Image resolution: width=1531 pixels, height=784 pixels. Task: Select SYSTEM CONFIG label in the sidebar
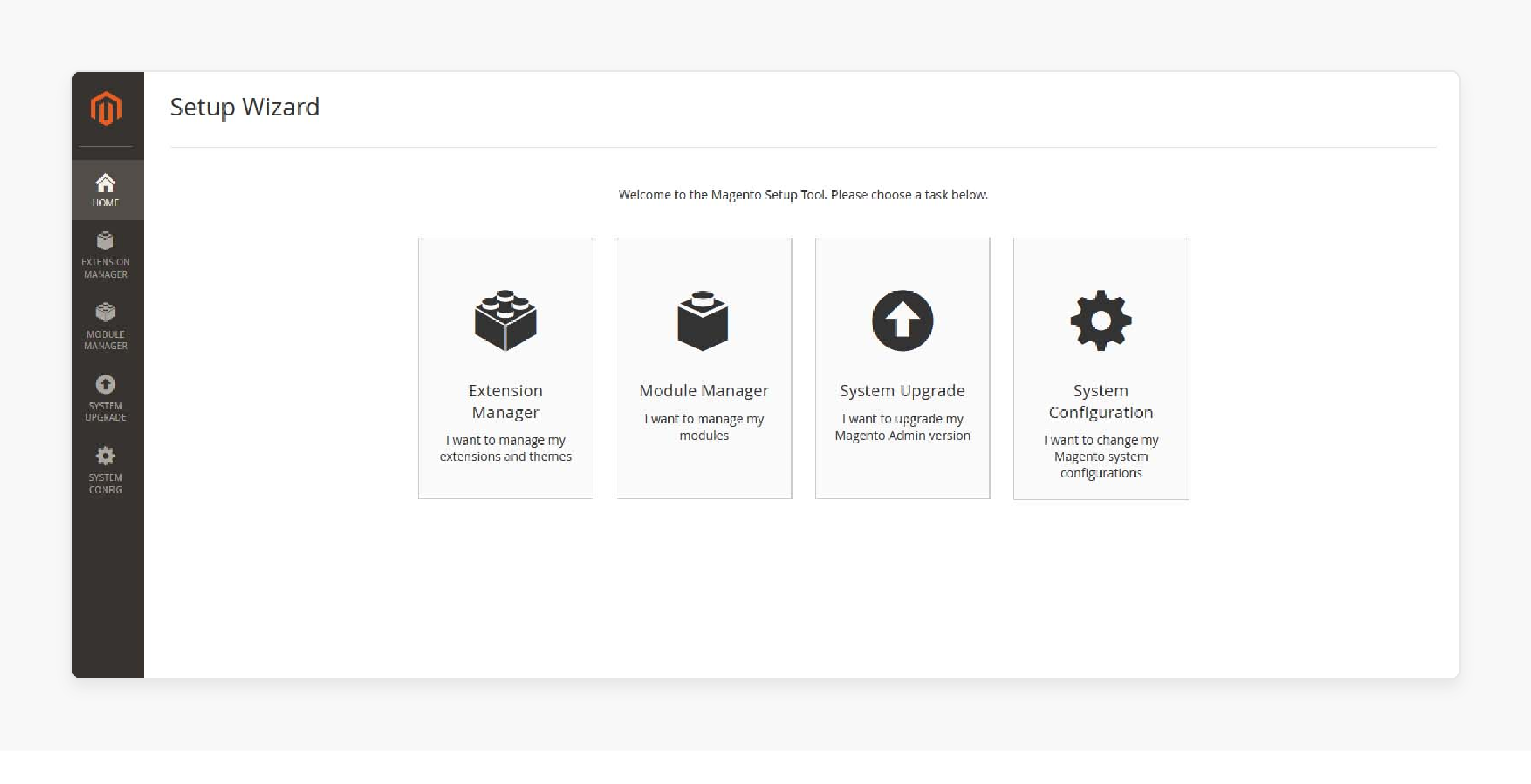coord(105,484)
